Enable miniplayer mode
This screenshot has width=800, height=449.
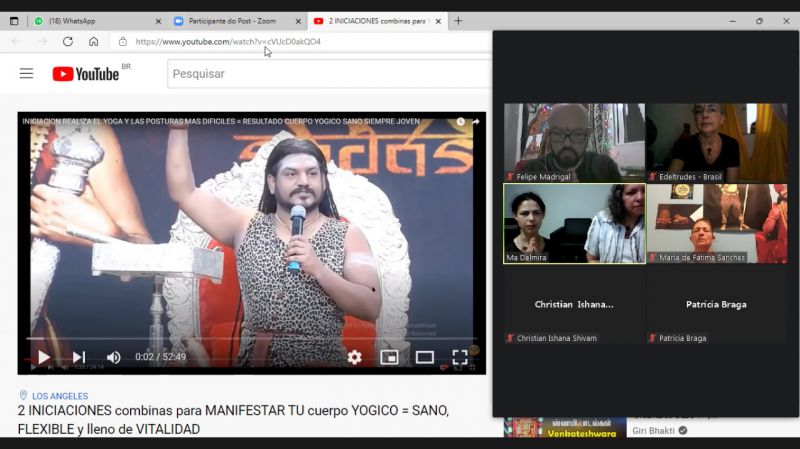click(x=389, y=357)
